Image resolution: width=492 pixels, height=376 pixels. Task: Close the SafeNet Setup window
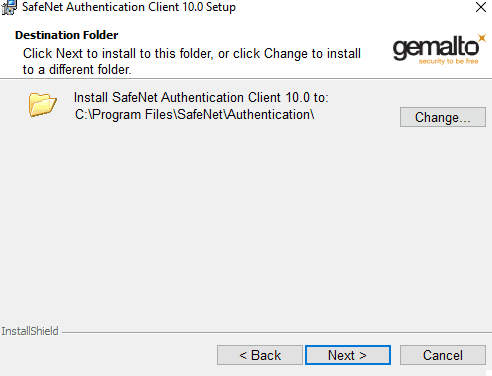[481, 7]
